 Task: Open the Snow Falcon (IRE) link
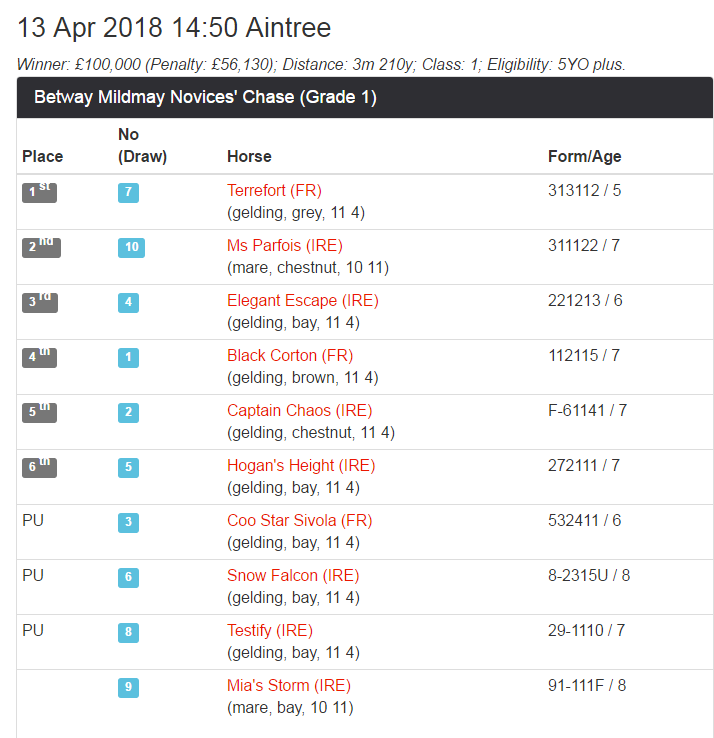pyautogui.click(x=293, y=575)
